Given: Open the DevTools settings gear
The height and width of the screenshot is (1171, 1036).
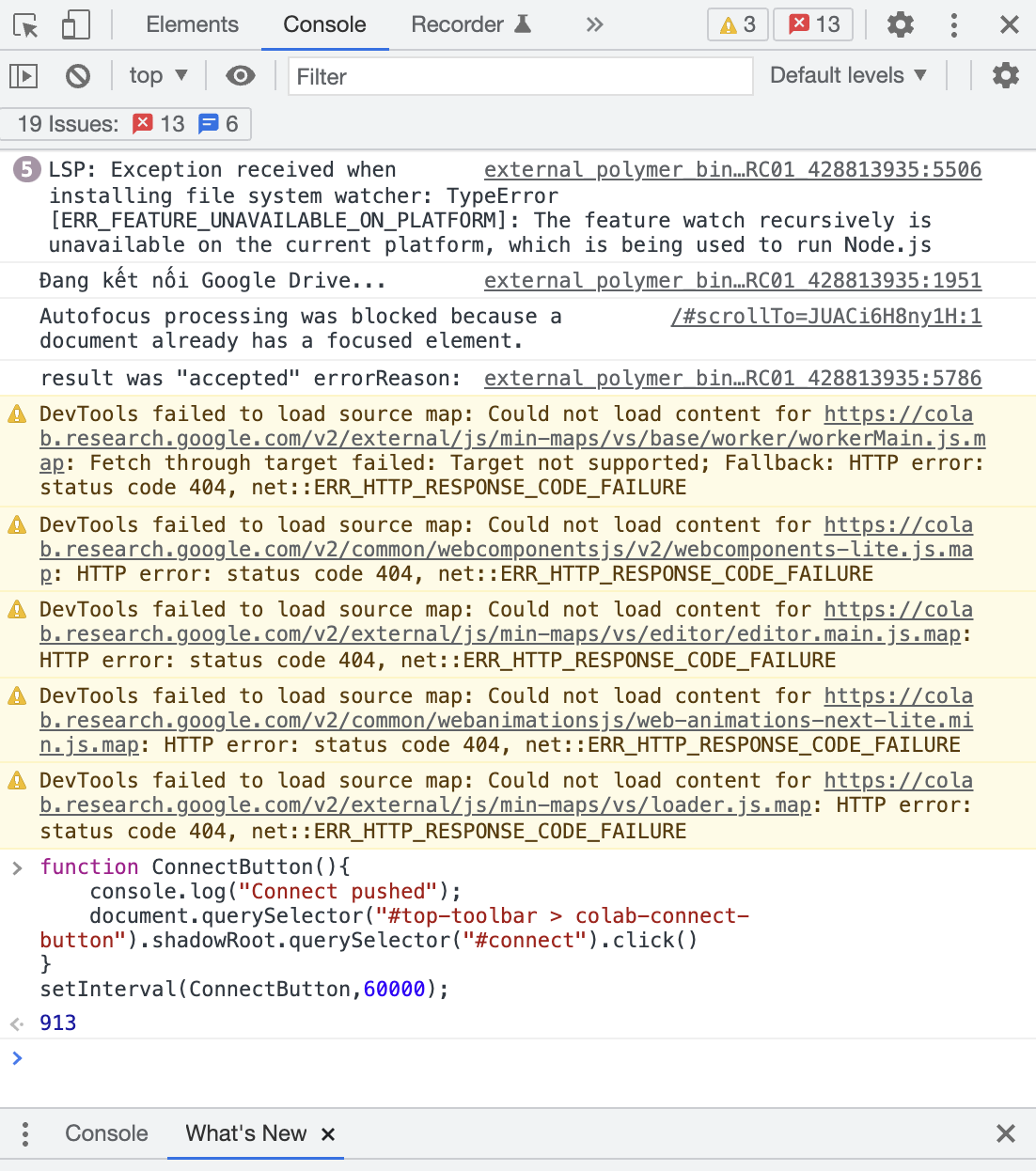Looking at the screenshot, I should [x=900, y=24].
